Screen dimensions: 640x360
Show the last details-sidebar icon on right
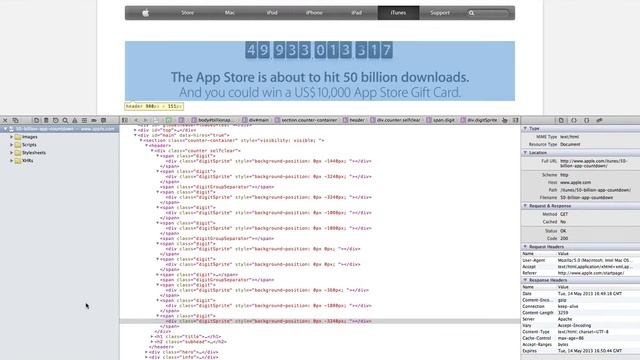coord(599,120)
